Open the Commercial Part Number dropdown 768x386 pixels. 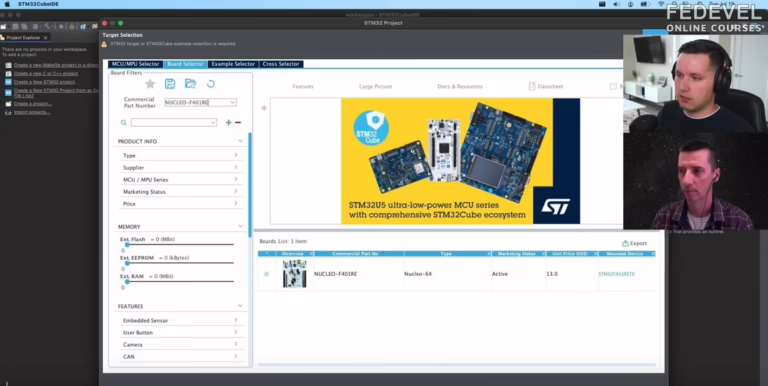(233, 102)
